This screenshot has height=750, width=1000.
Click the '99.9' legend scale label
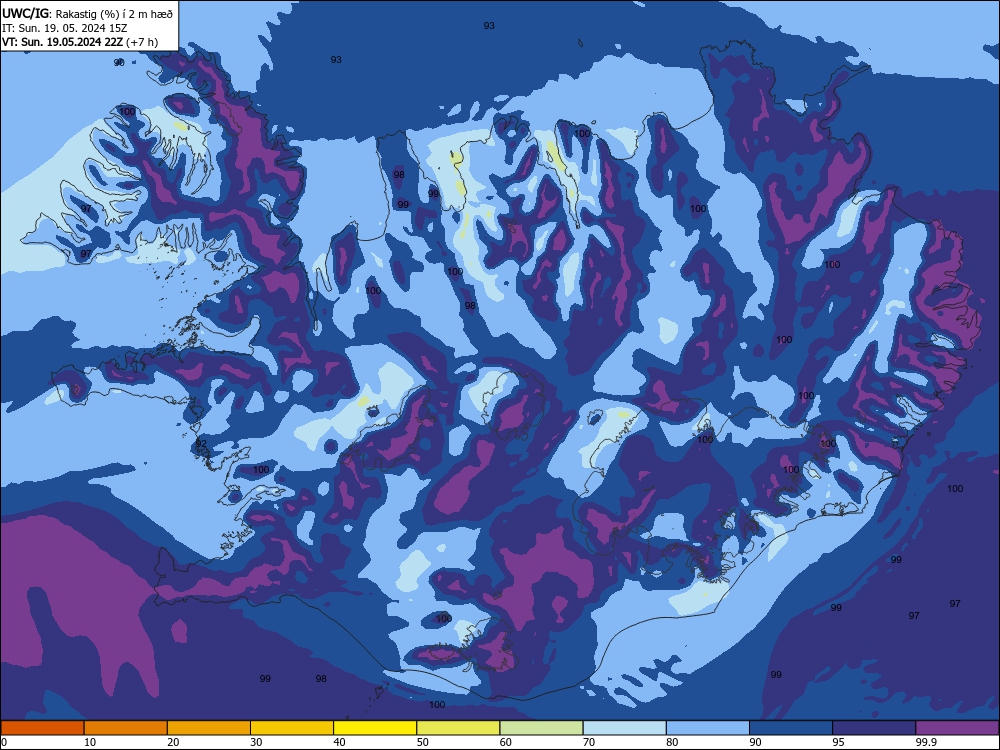click(x=926, y=742)
